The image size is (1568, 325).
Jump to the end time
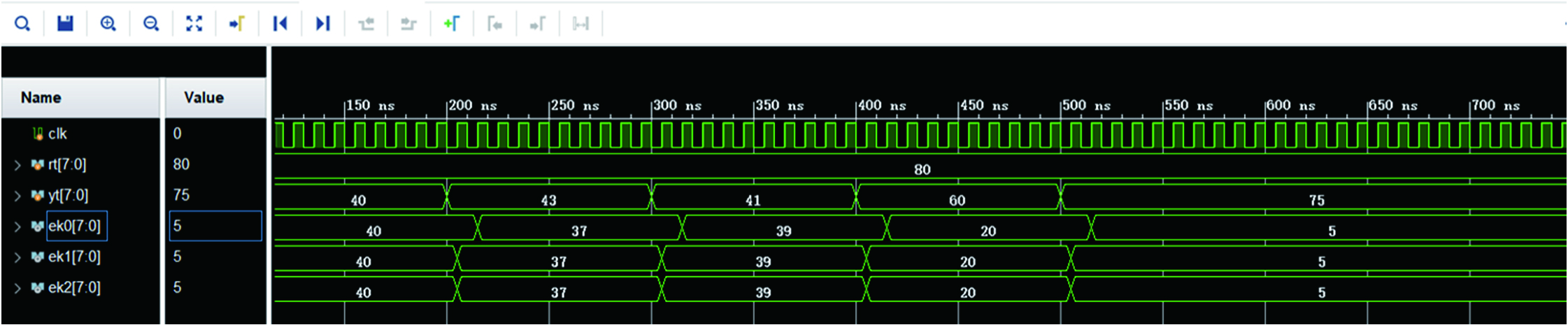322,24
